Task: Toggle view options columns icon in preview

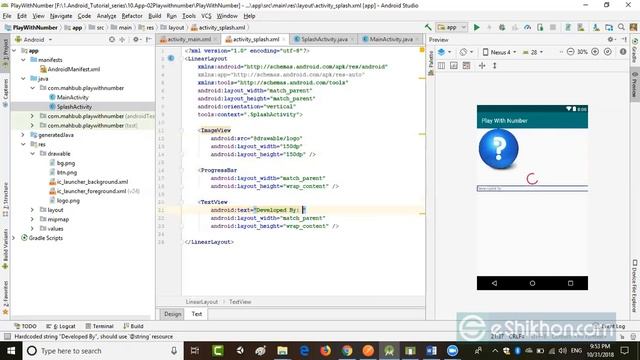Action: pyautogui.click(x=441, y=65)
